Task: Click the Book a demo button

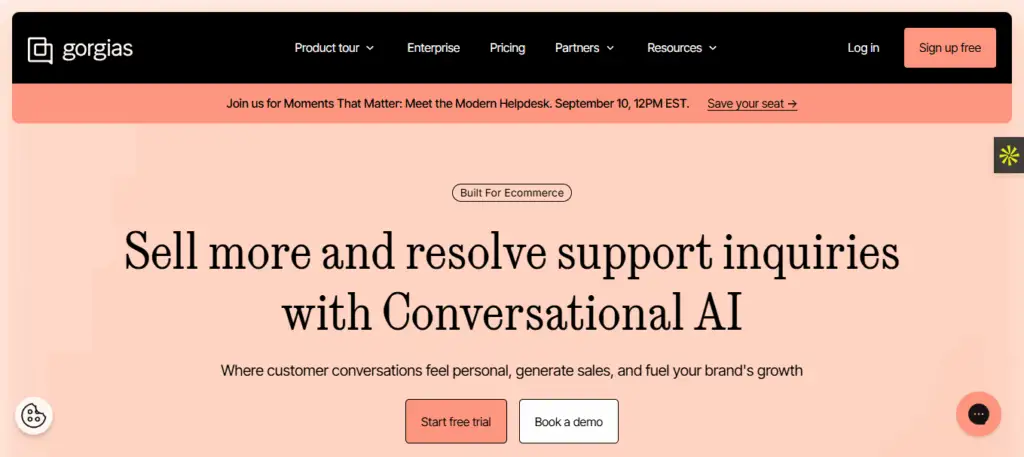Action: click(x=569, y=422)
